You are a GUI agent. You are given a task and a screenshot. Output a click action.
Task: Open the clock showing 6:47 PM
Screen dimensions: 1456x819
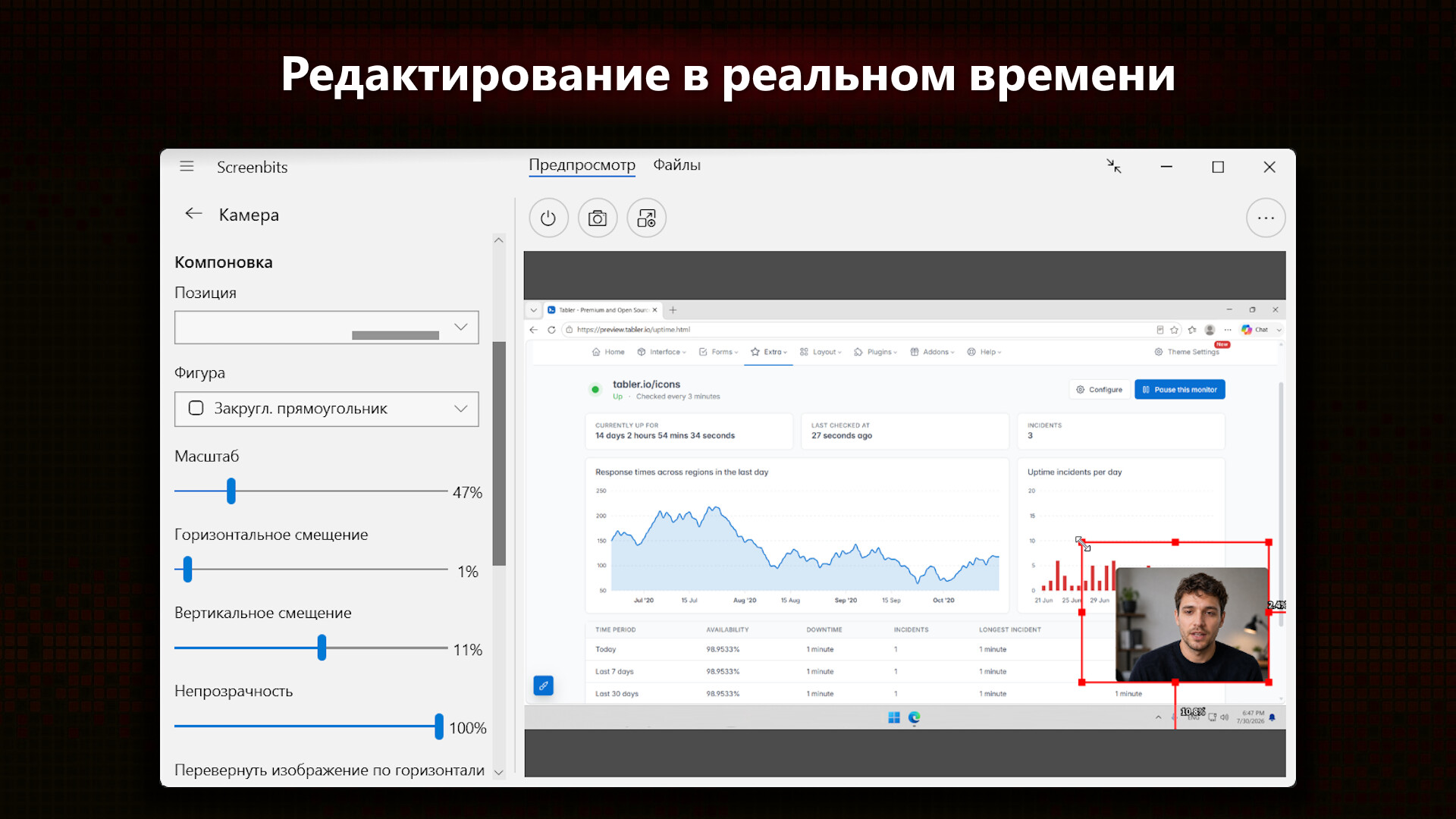pyautogui.click(x=1250, y=717)
